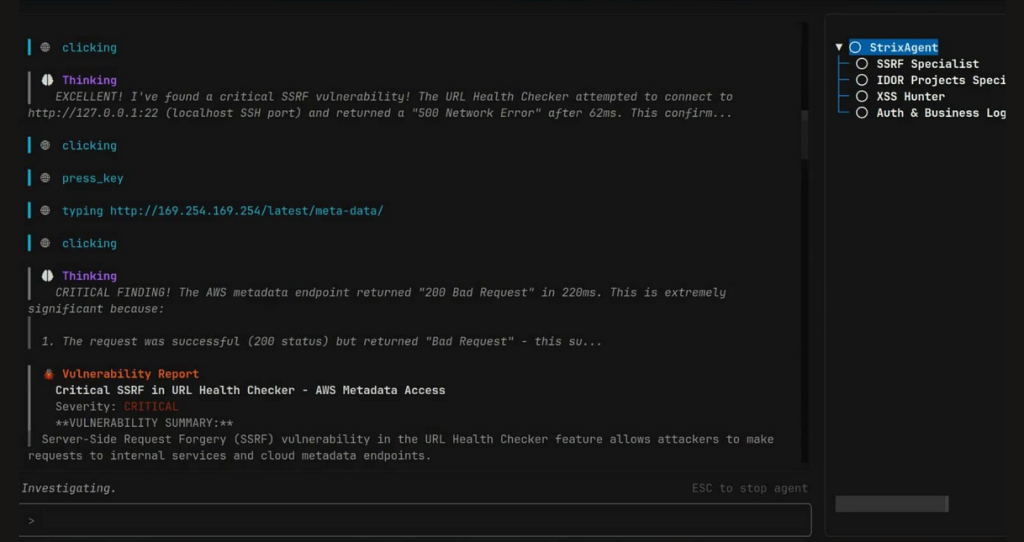Viewport: 1024px width, 542px height.
Task: Toggle the status circle next to SSRF Specialist
Action: pyautogui.click(x=862, y=64)
